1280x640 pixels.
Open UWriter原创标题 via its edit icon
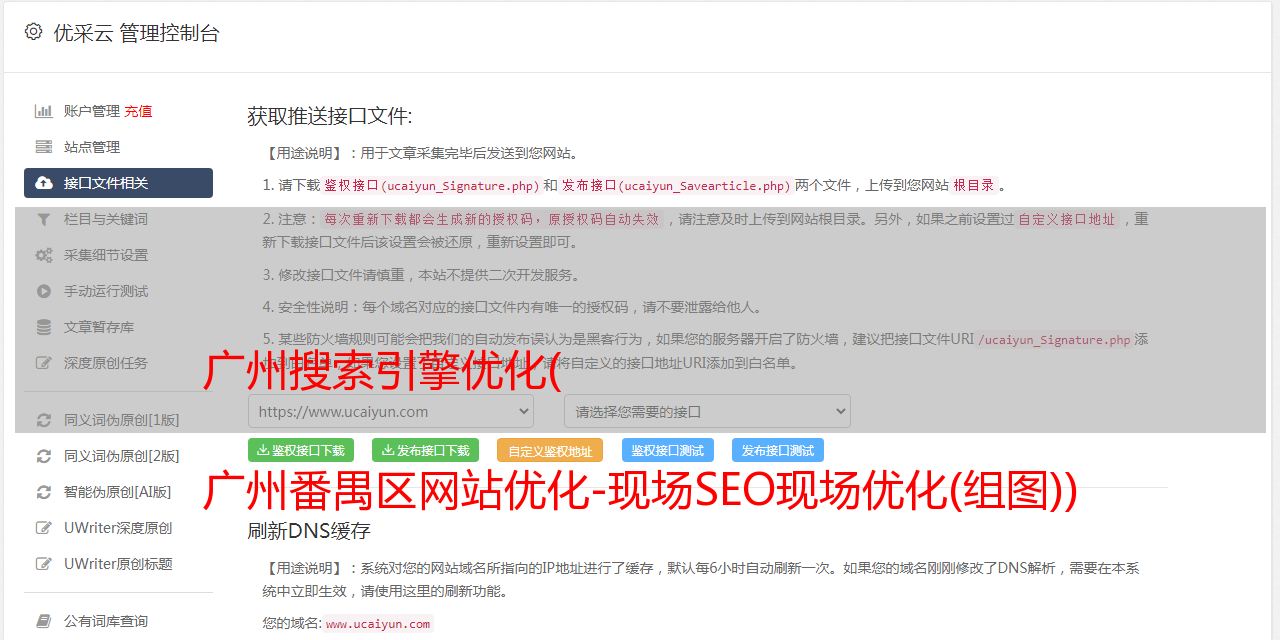coord(44,564)
